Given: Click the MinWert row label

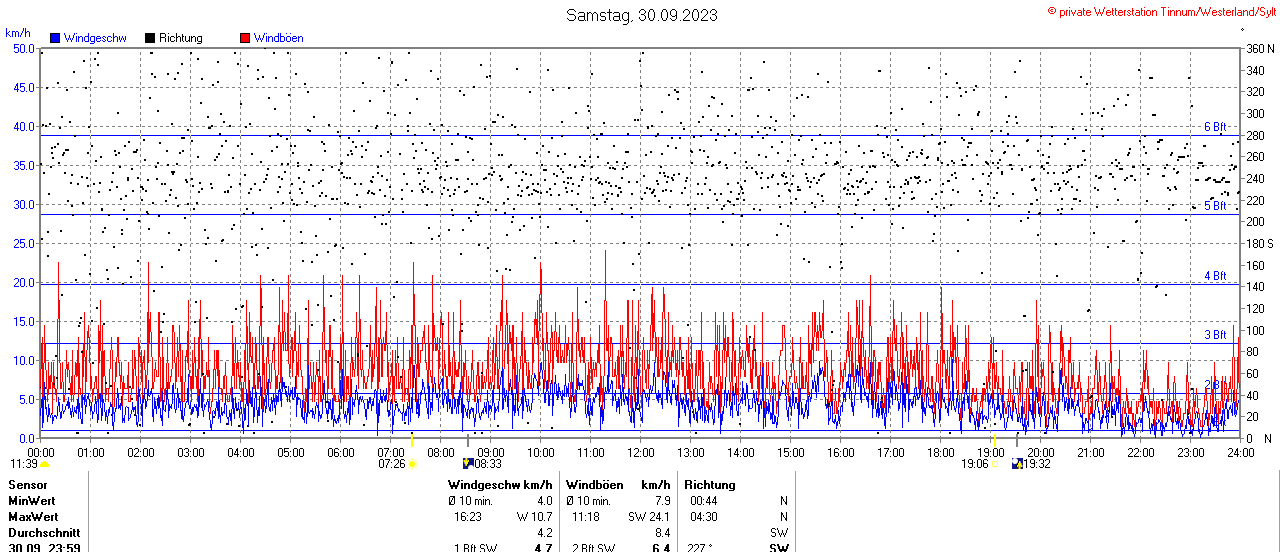Looking at the screenshot, I should click(32, 501).
